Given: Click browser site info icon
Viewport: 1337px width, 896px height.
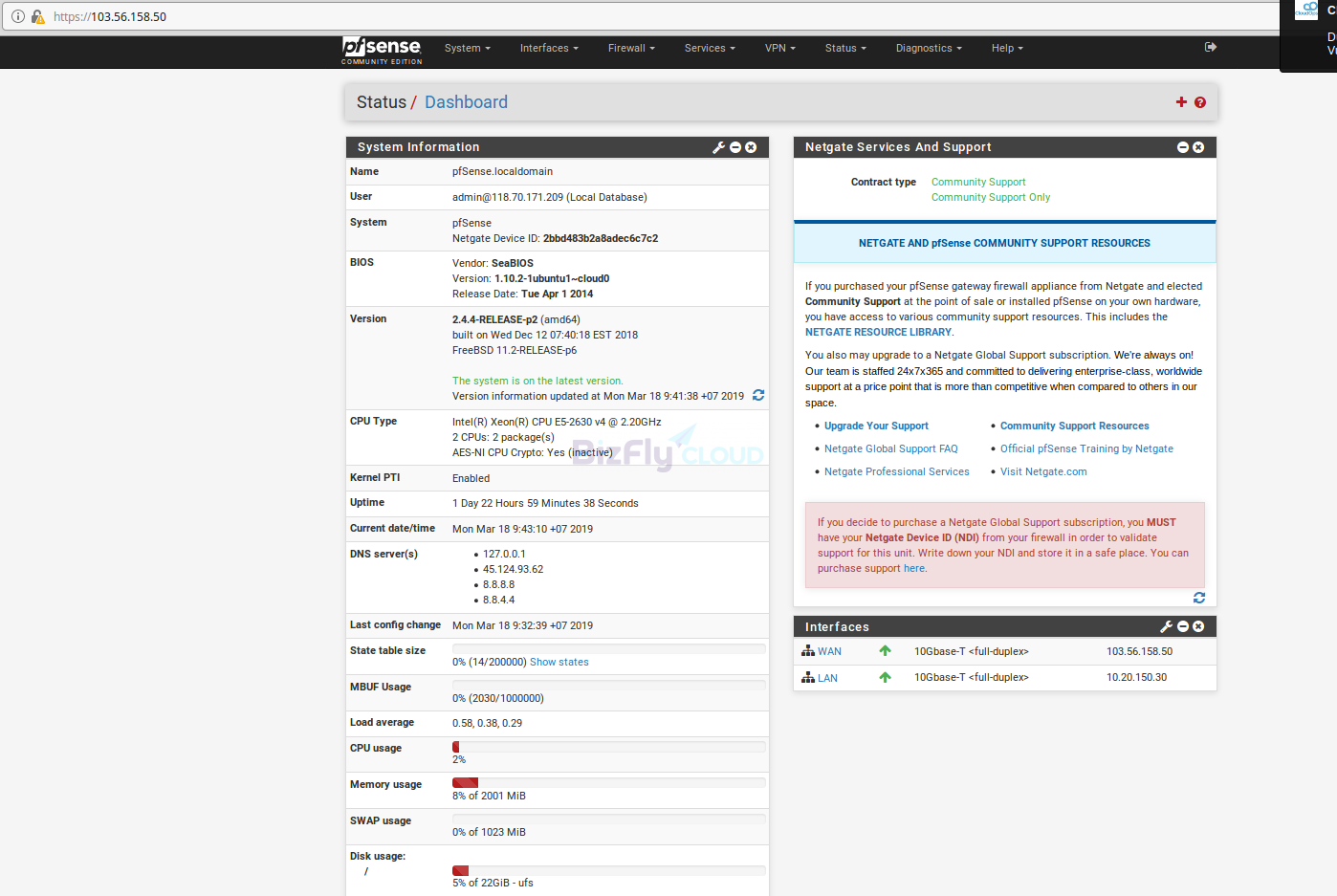Looking at the screenshot, I should pos(18,16).
